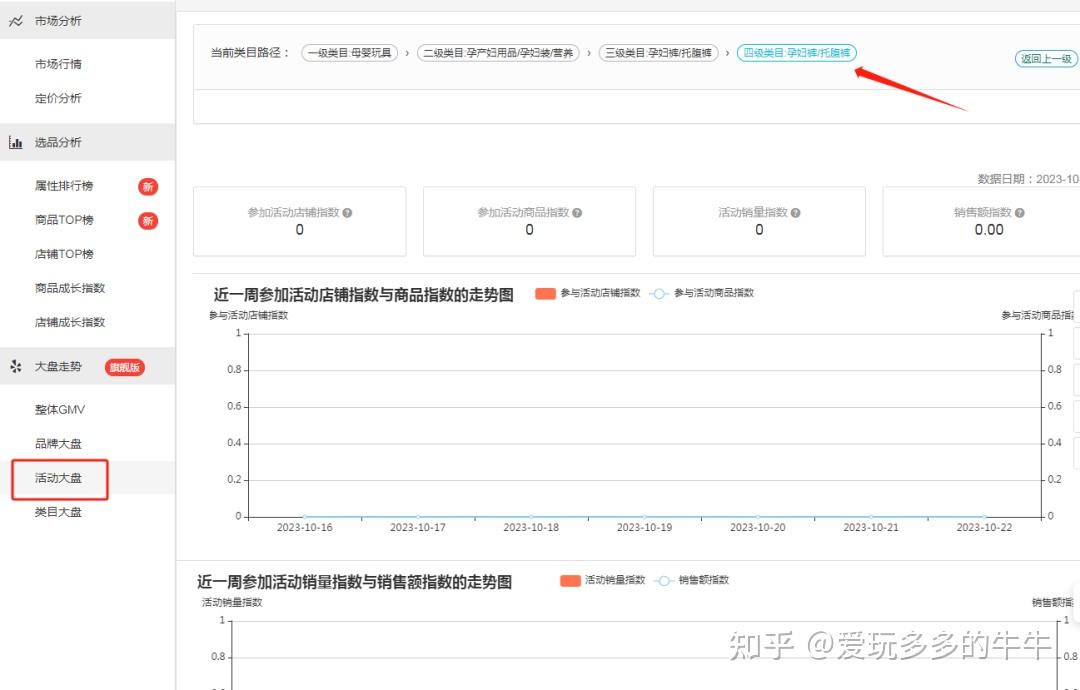Click 三级类目 孕妇裤/托腹裤 breadcrumb
The height and width of the screenshot is (690, 1080).
(658, 53)
